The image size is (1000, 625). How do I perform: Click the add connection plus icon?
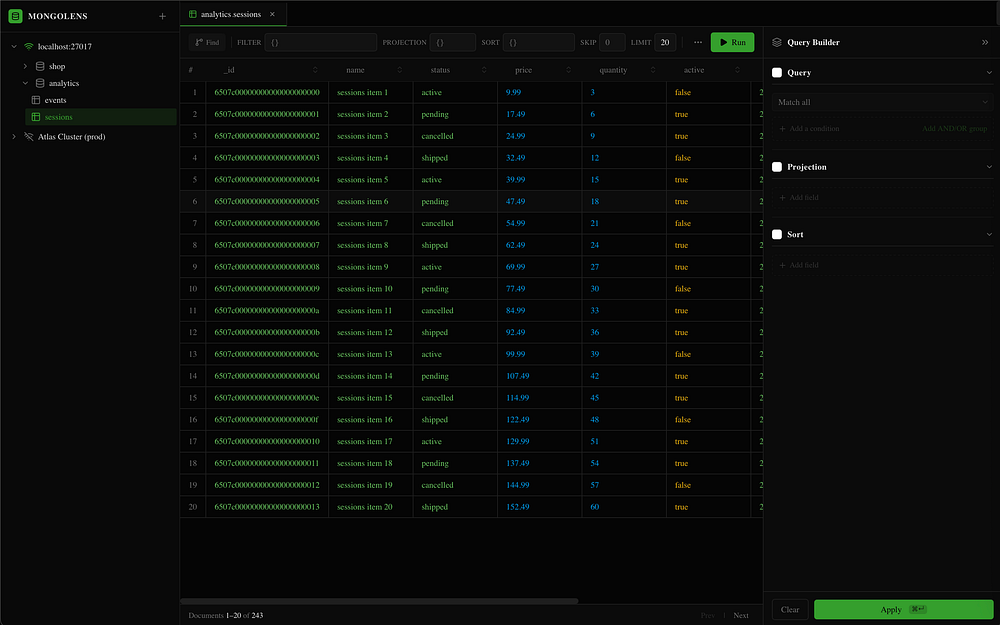163,16
